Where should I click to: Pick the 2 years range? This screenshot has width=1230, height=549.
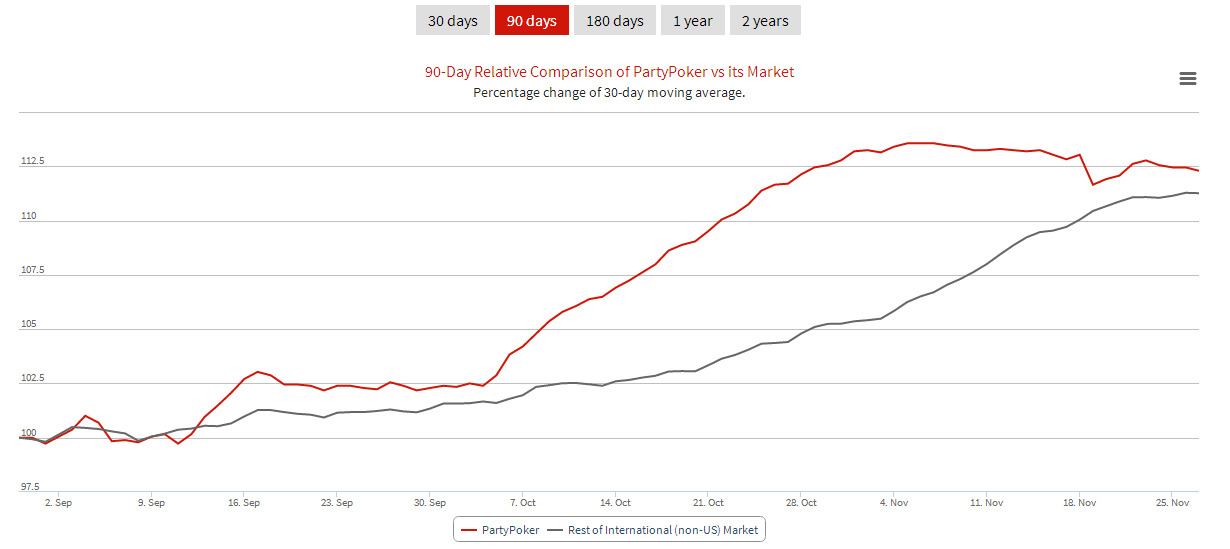tap(765, 20)
